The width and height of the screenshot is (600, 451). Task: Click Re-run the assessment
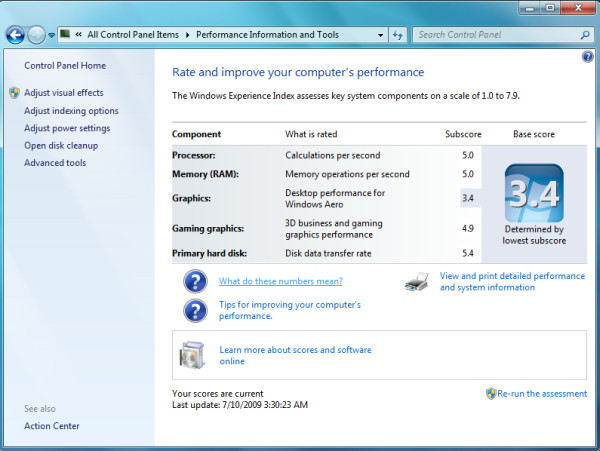(x=542, y=394)
